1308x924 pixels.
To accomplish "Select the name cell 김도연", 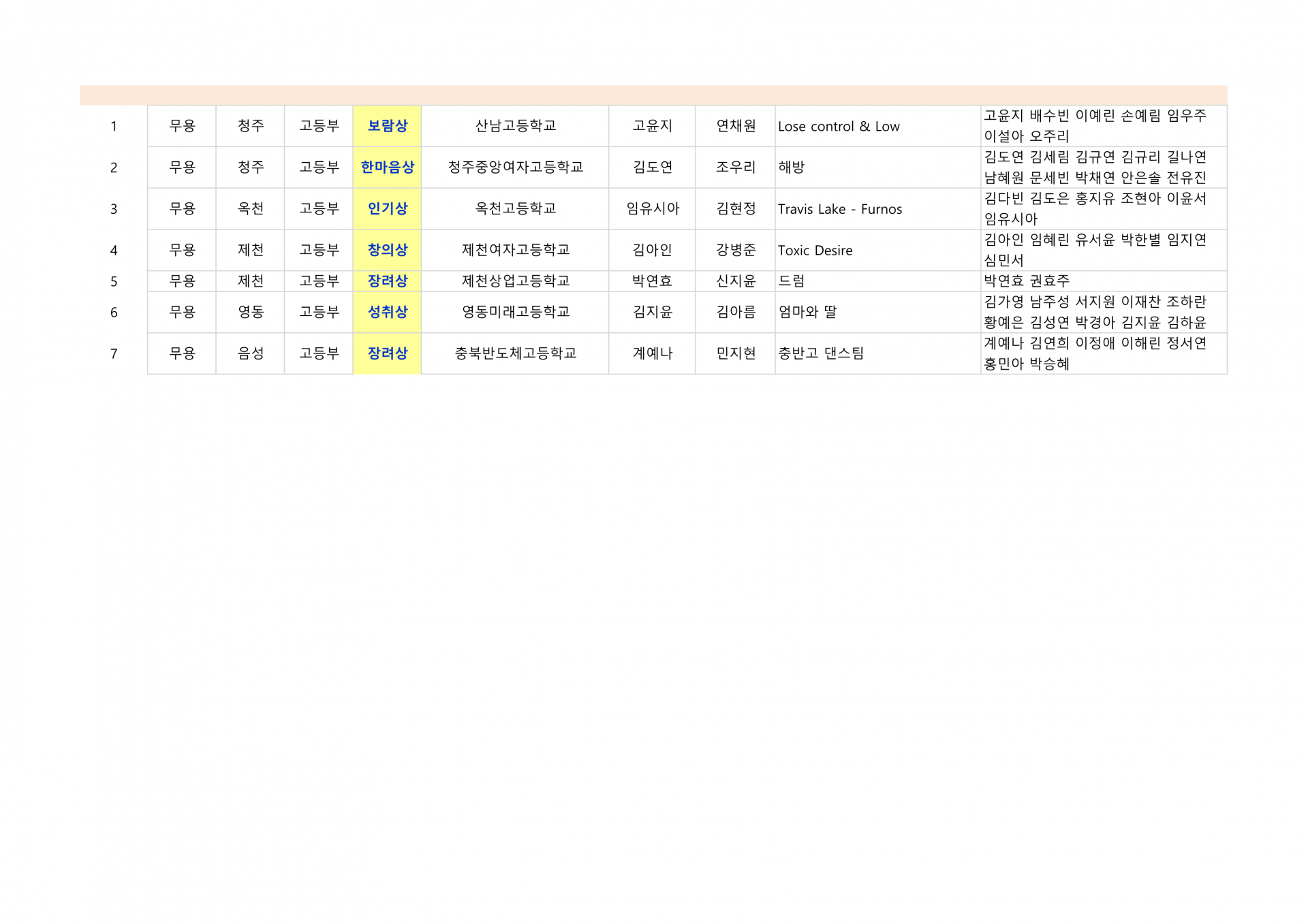I will pyautogui.click(x=652, y=168).
